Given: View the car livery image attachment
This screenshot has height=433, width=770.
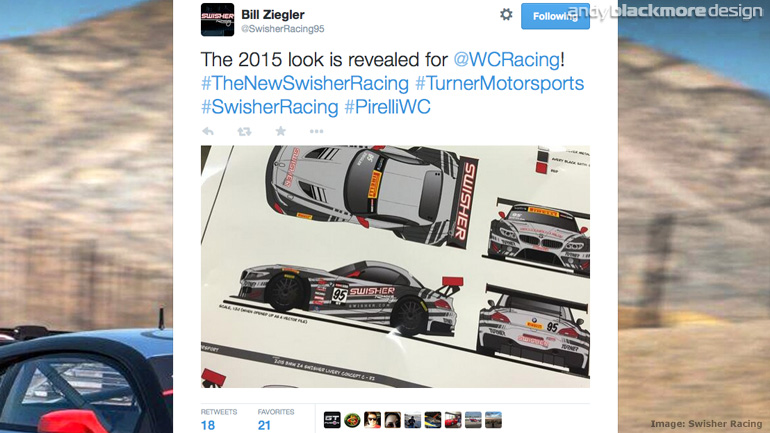Looking at the screenshot, I should pos(395,267).
